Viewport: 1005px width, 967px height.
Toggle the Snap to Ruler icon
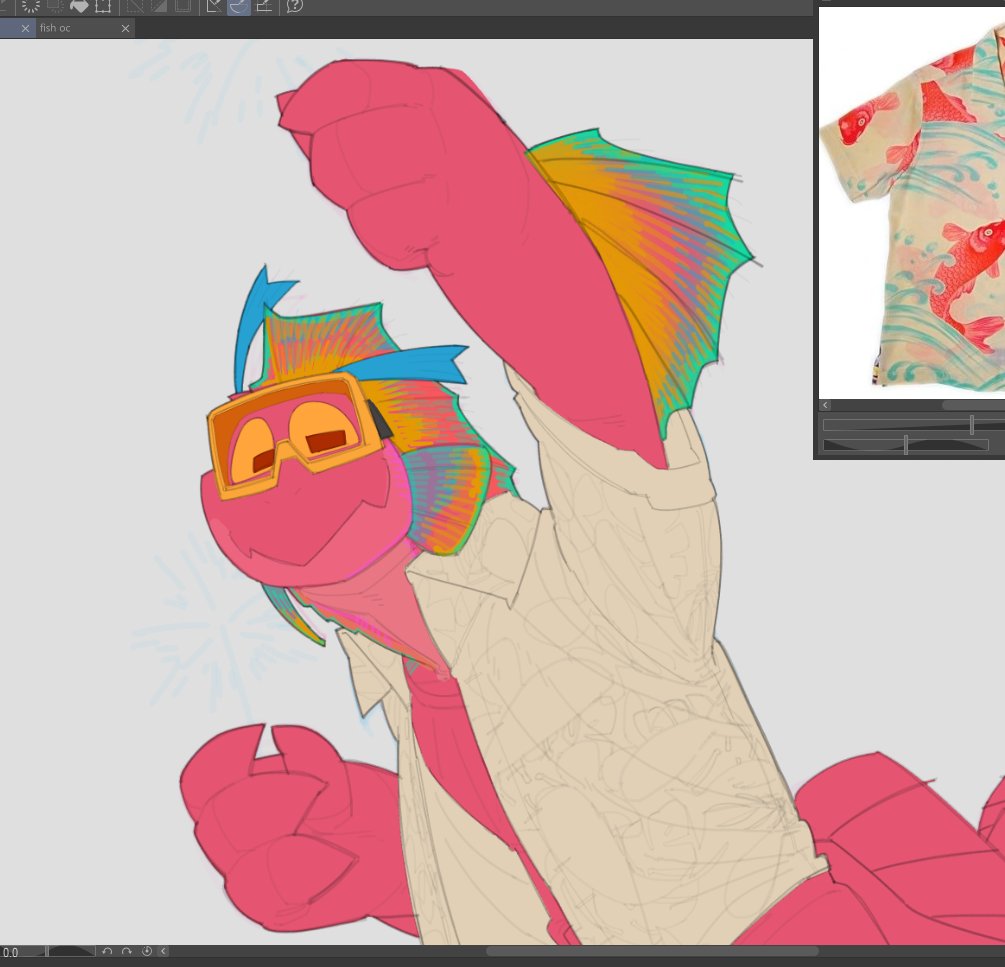point(214,6)
